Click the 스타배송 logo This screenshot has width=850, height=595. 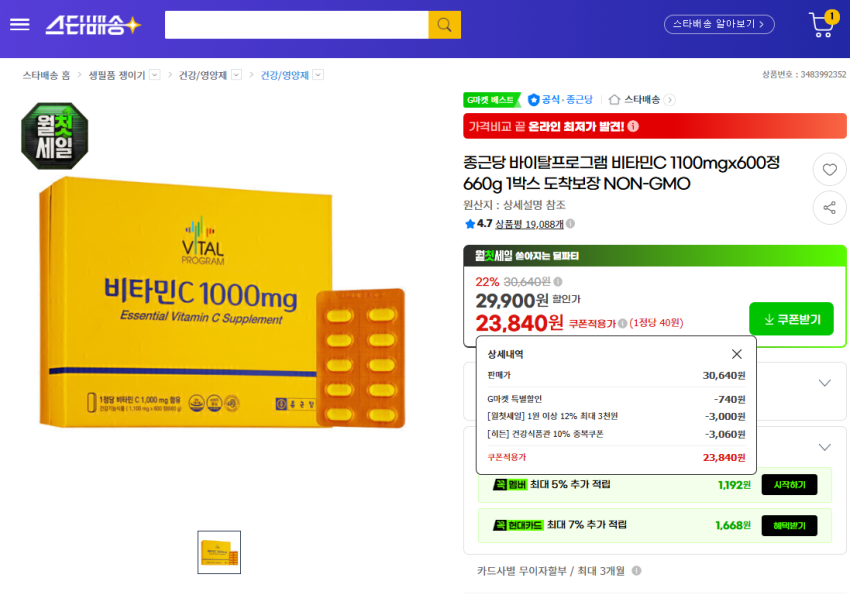tap(93, 25)
